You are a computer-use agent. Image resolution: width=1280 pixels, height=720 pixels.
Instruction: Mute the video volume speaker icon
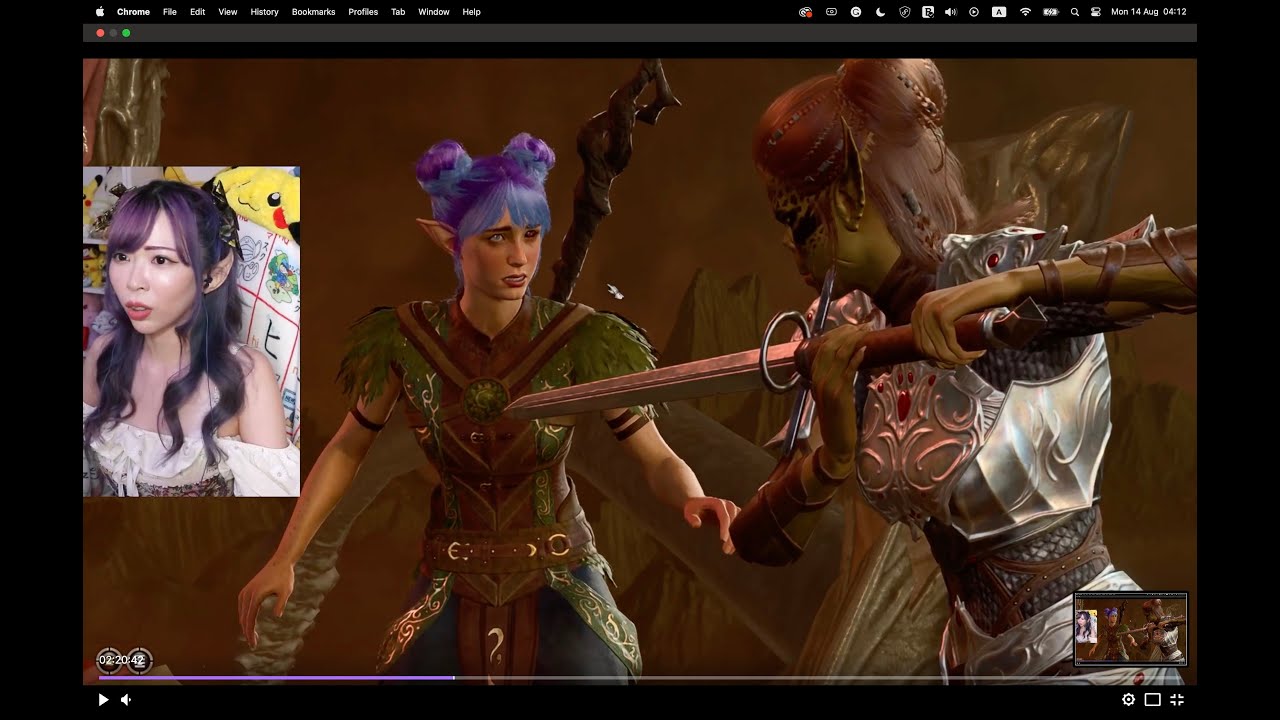point(126,700)
